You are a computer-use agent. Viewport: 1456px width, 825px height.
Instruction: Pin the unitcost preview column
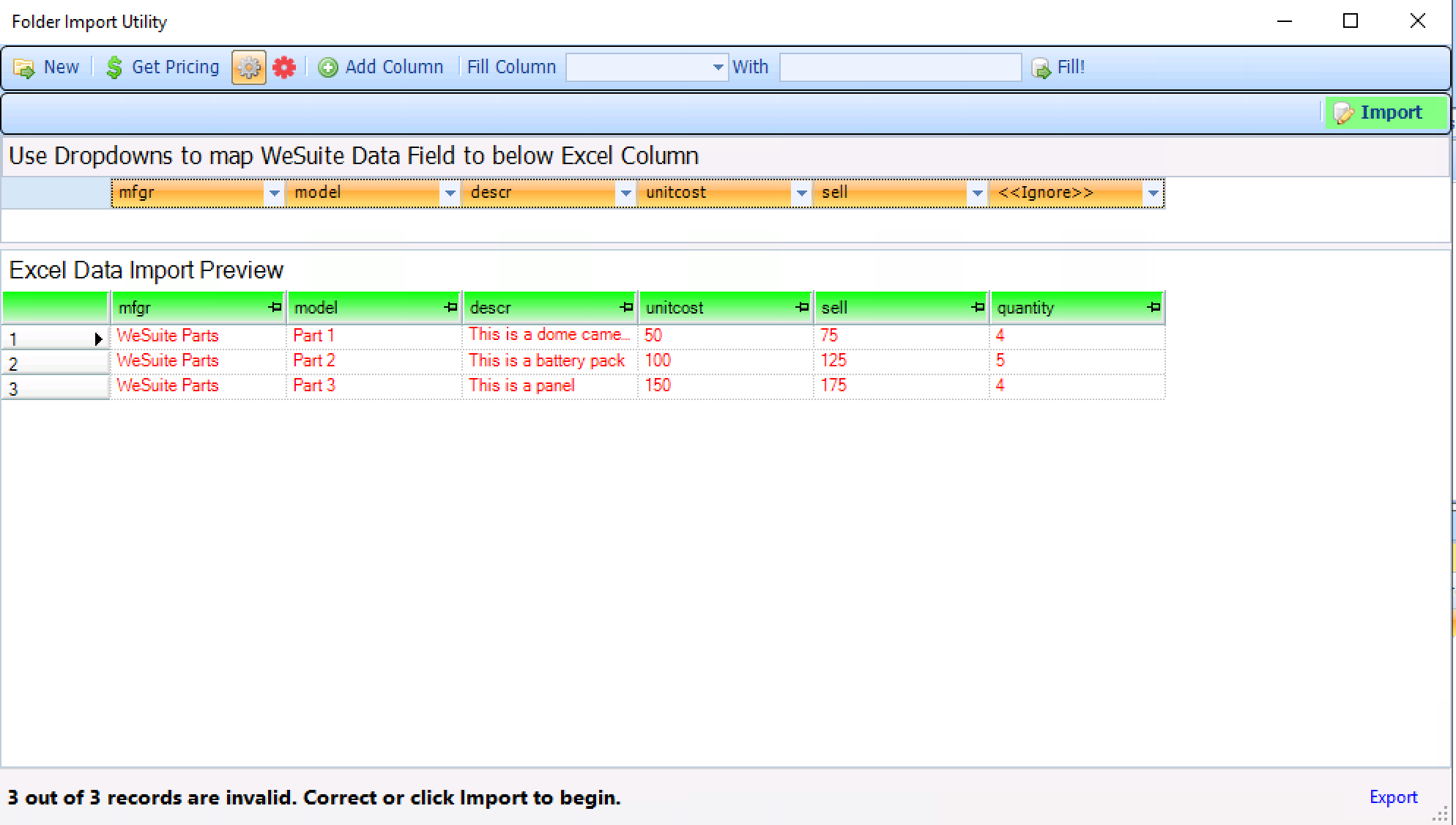[803, 308]
